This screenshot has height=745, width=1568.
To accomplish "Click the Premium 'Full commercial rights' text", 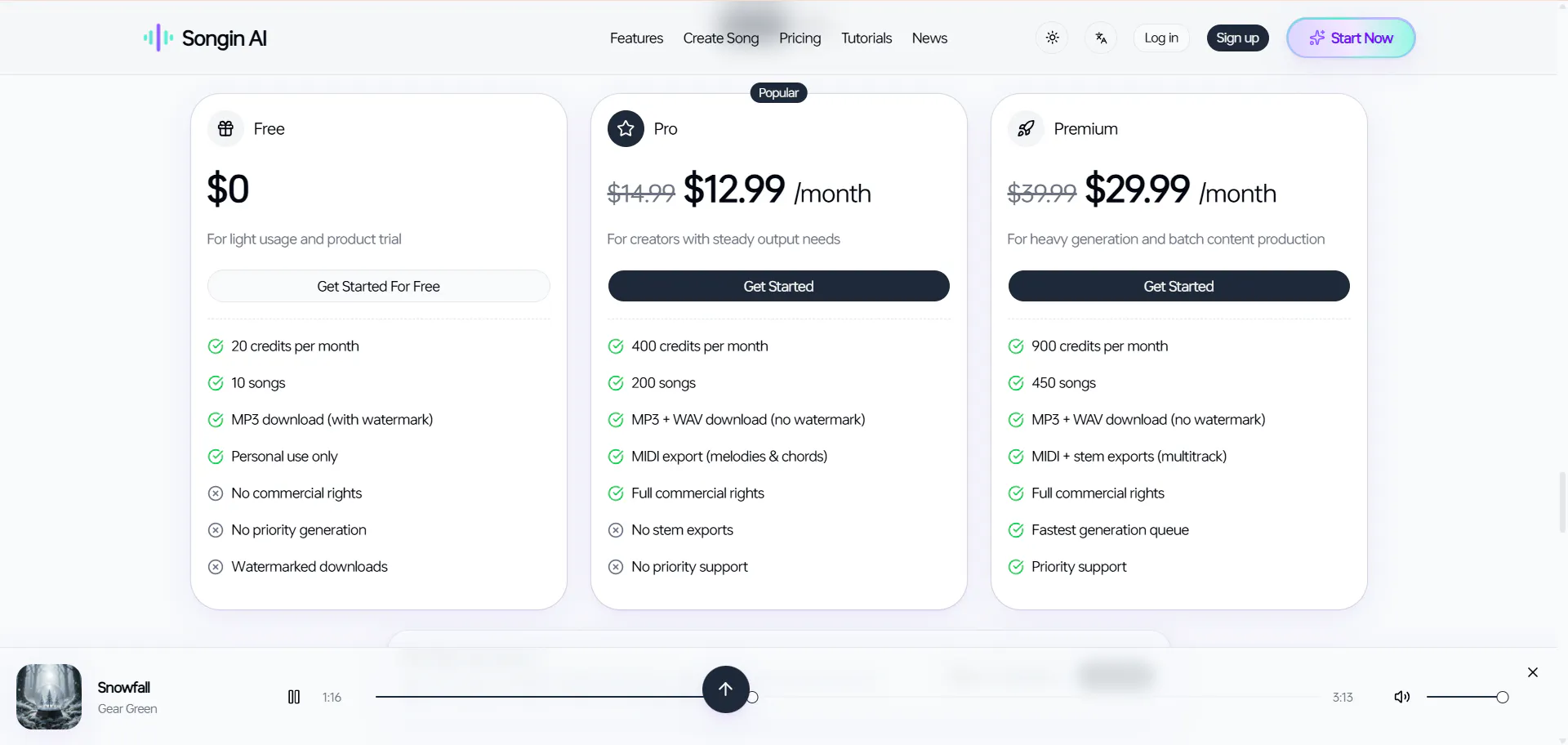I will (1098, 493).
